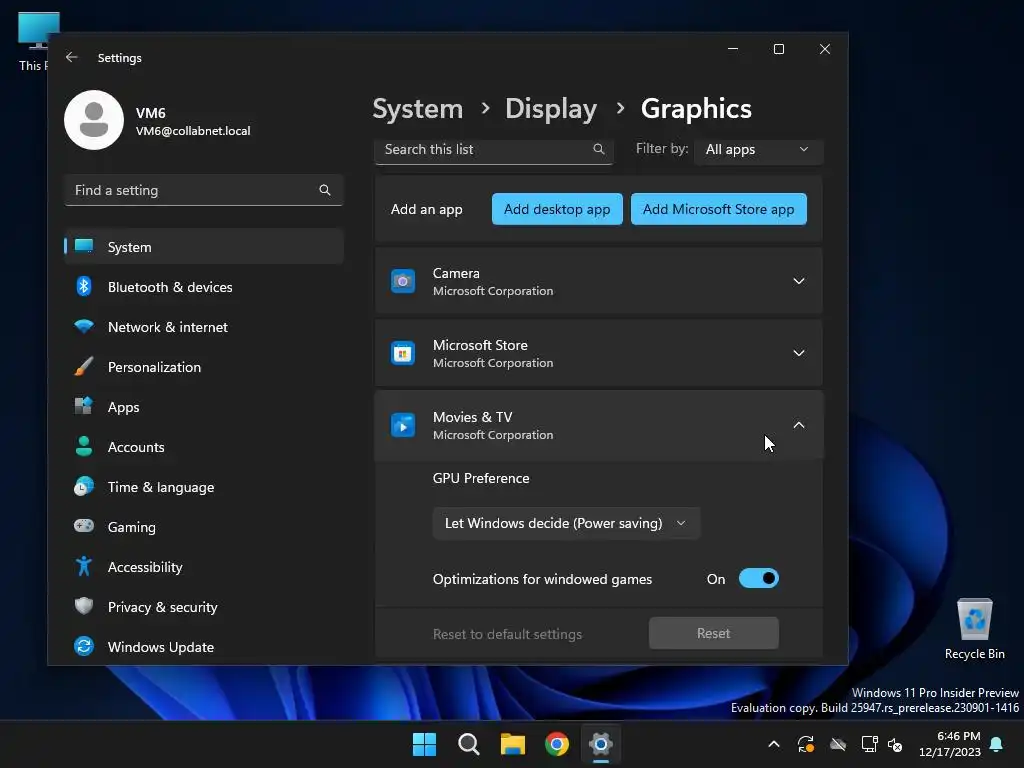Collapse the Movies & TV entry
Screen dimensions: 1024x768
(799, 425)
